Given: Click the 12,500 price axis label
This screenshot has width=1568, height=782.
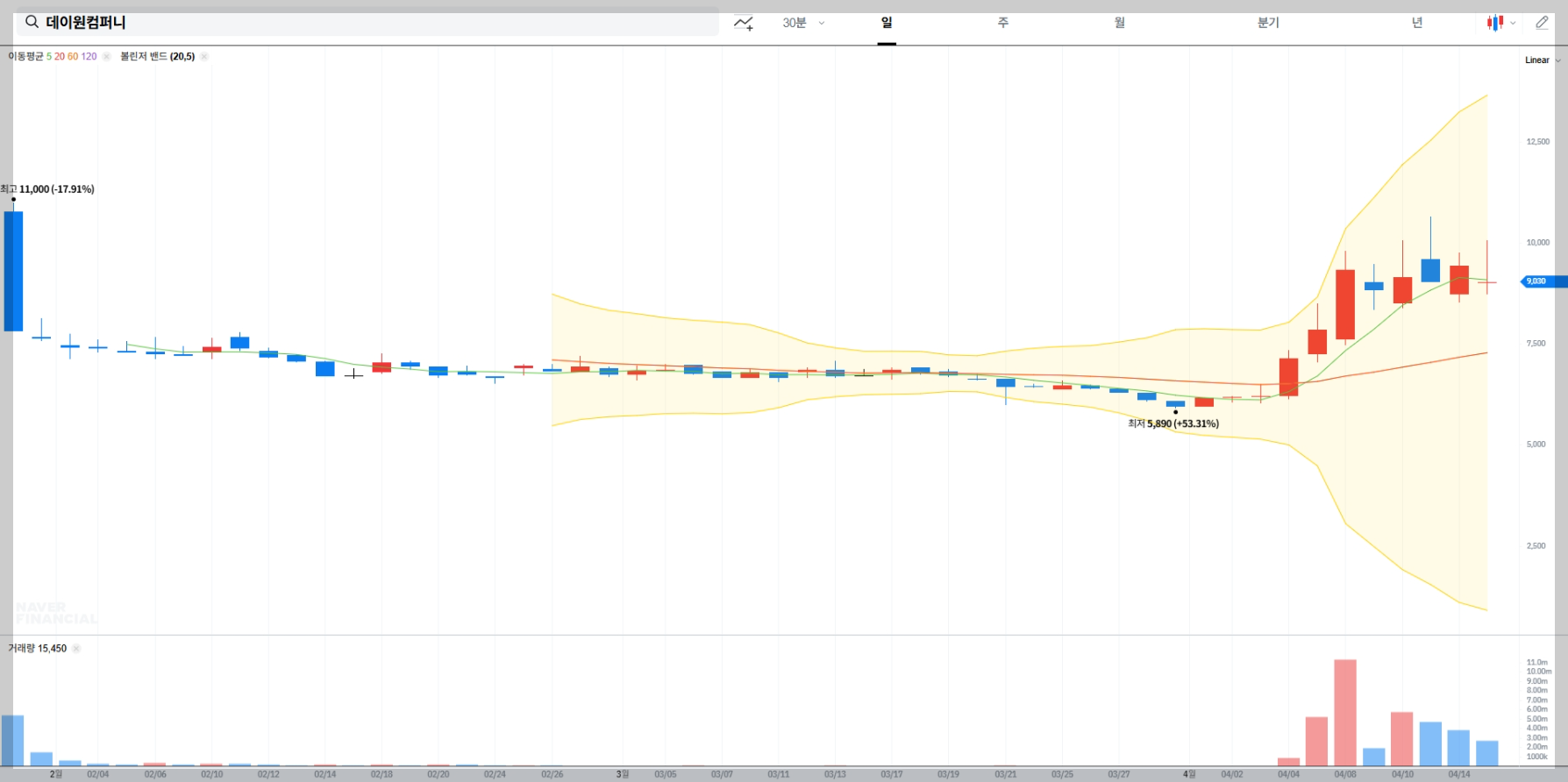Looking at the screenshot, I should click(1538, 141).
